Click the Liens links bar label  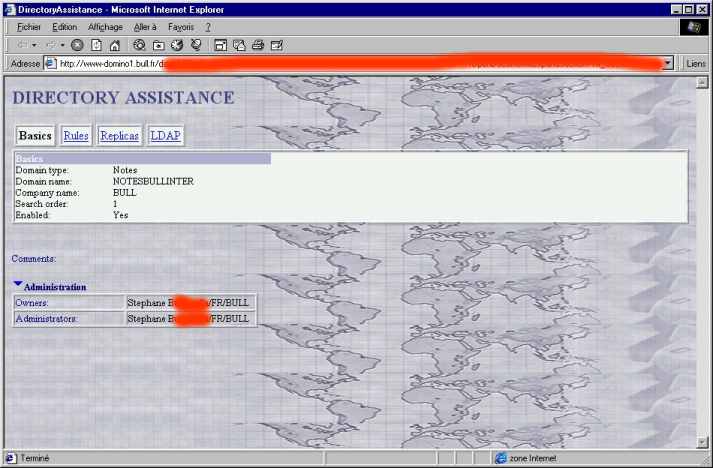[x=696, y=64]
